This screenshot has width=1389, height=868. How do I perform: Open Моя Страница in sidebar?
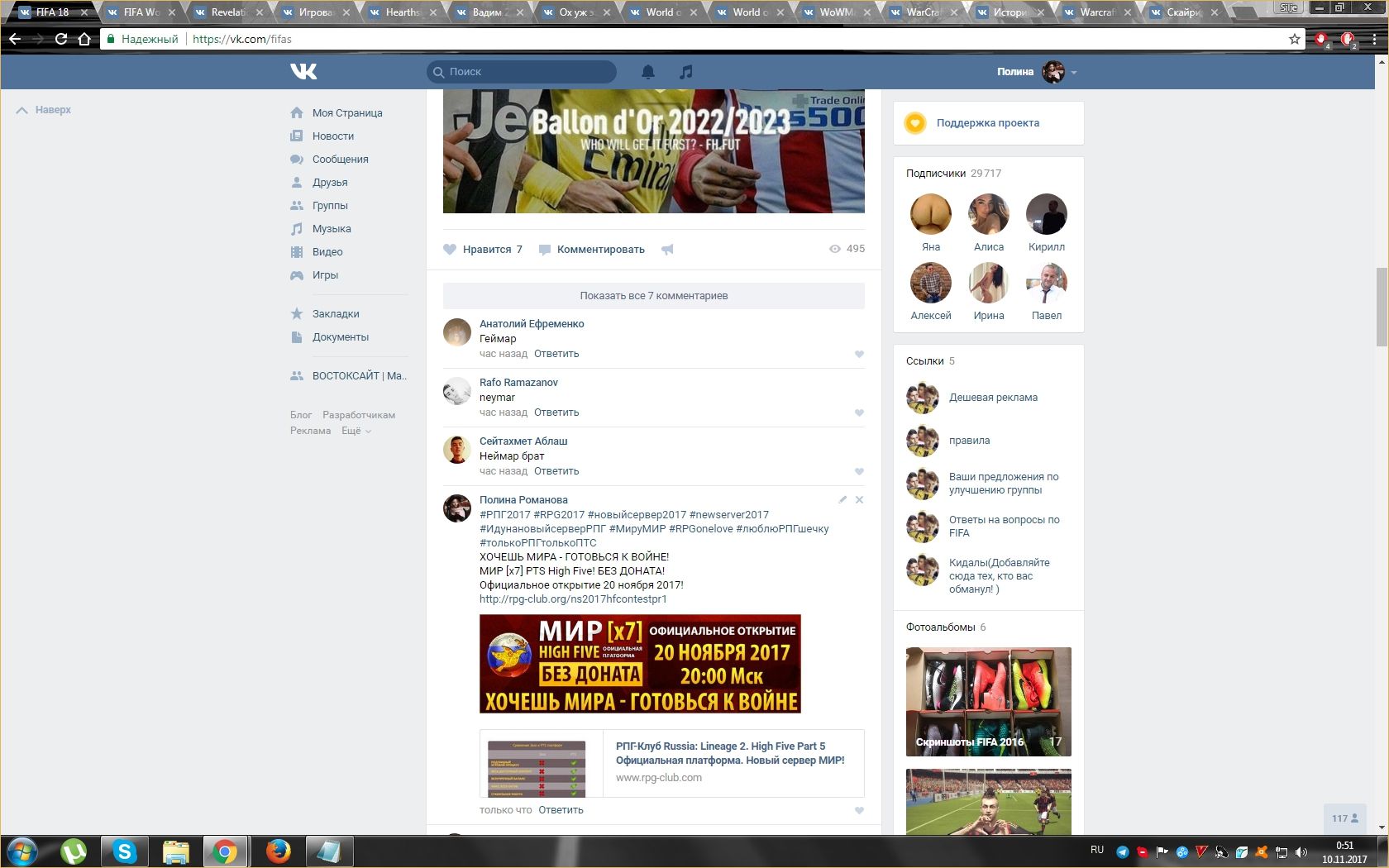coord(347,113)
